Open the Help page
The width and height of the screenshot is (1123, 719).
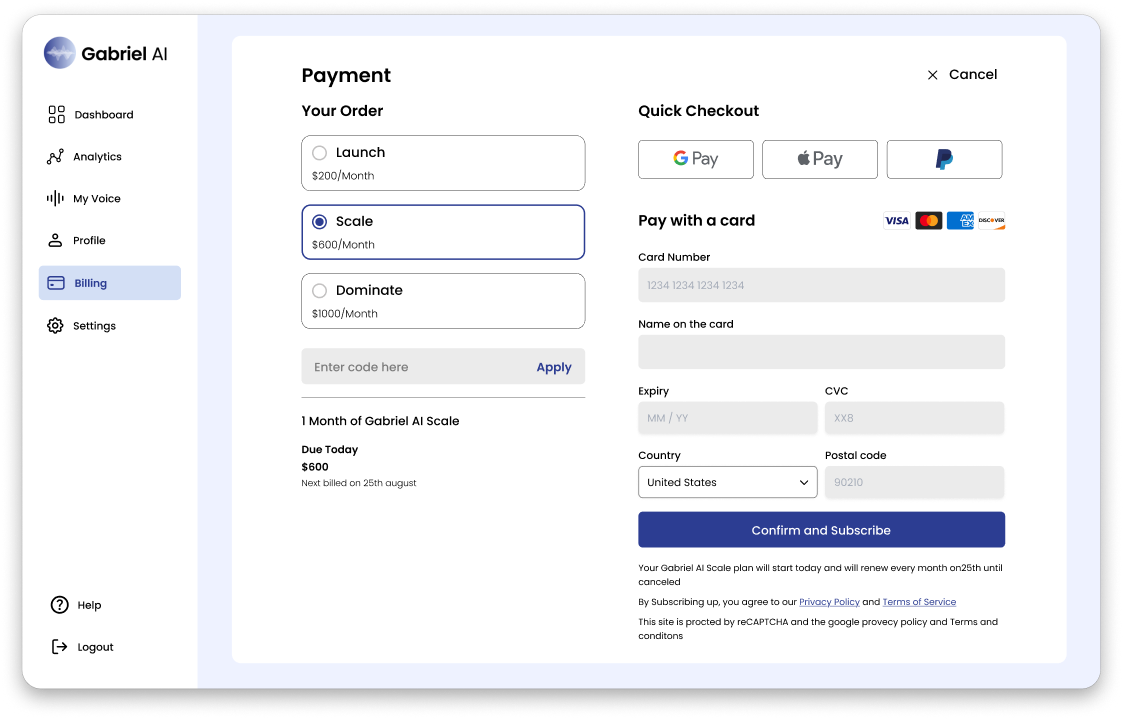[x=76, y=605]
